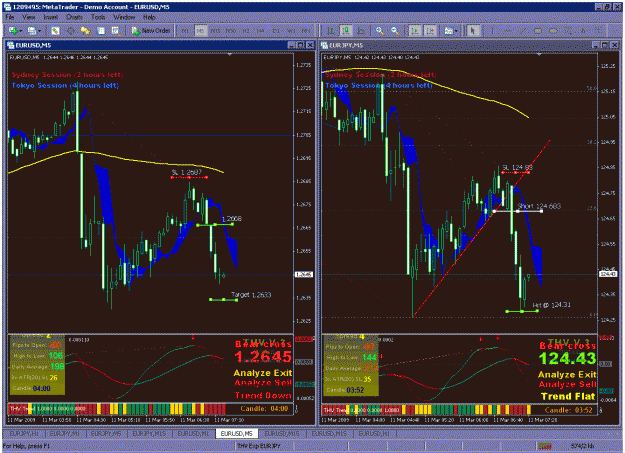Select the W1 timeframe button
This screenshot has height=453, width=625.
(x=291, y=31)
